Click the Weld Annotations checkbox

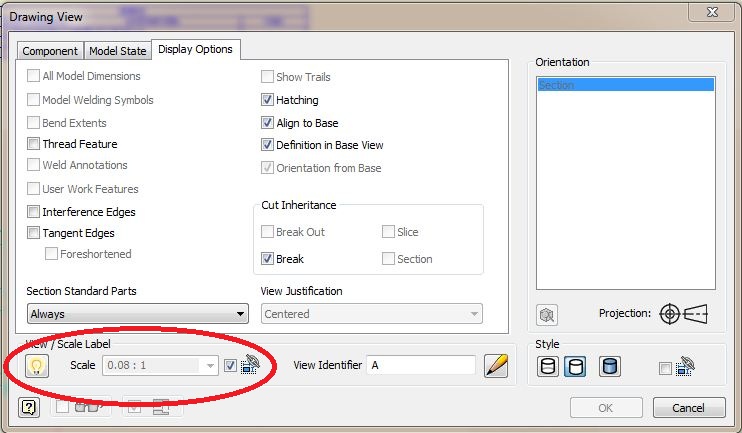[x=33, y=165]
